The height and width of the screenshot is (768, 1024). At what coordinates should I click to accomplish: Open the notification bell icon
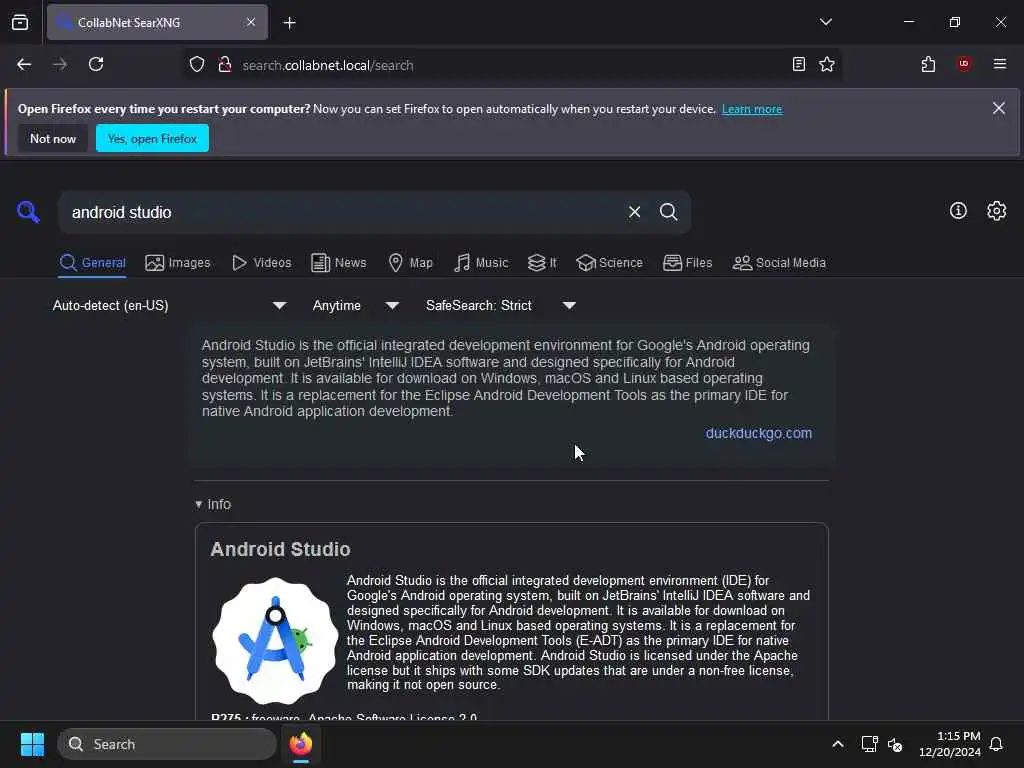(x=996, y=744)
